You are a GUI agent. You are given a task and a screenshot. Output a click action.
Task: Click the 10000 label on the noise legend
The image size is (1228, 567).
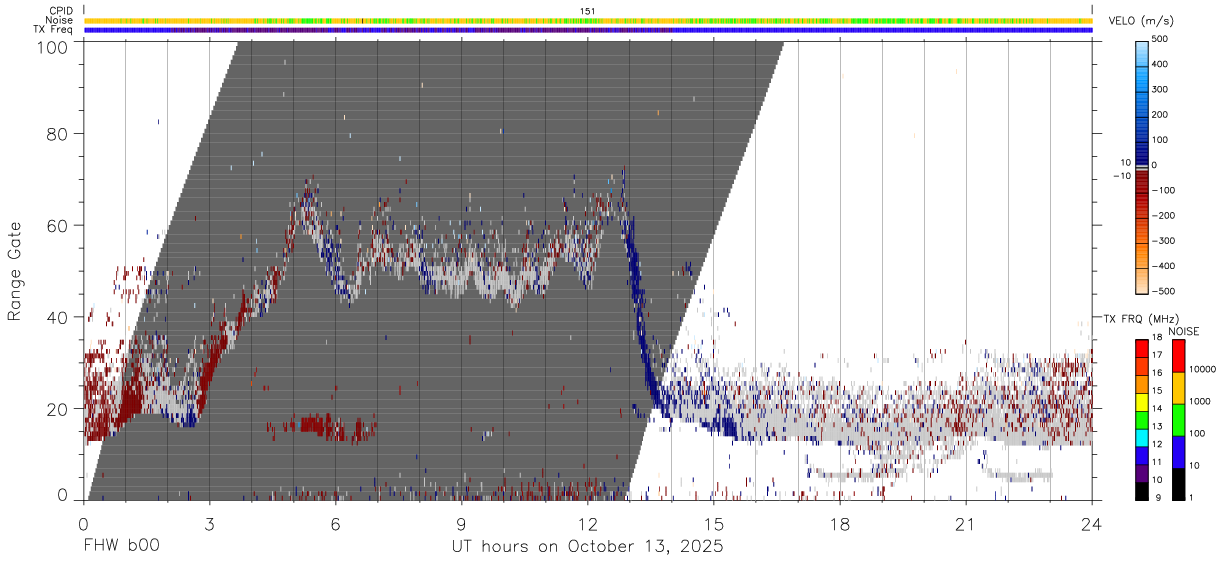pos(1205,369)
